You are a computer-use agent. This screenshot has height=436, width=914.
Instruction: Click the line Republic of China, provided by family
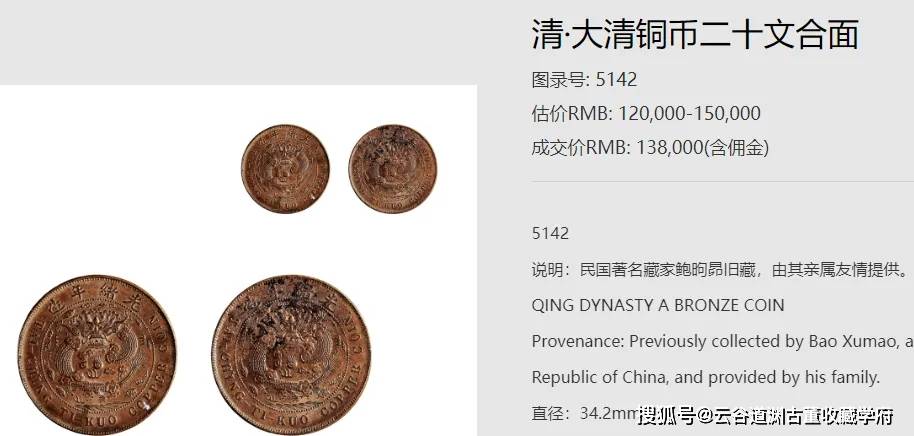(705, 377)
